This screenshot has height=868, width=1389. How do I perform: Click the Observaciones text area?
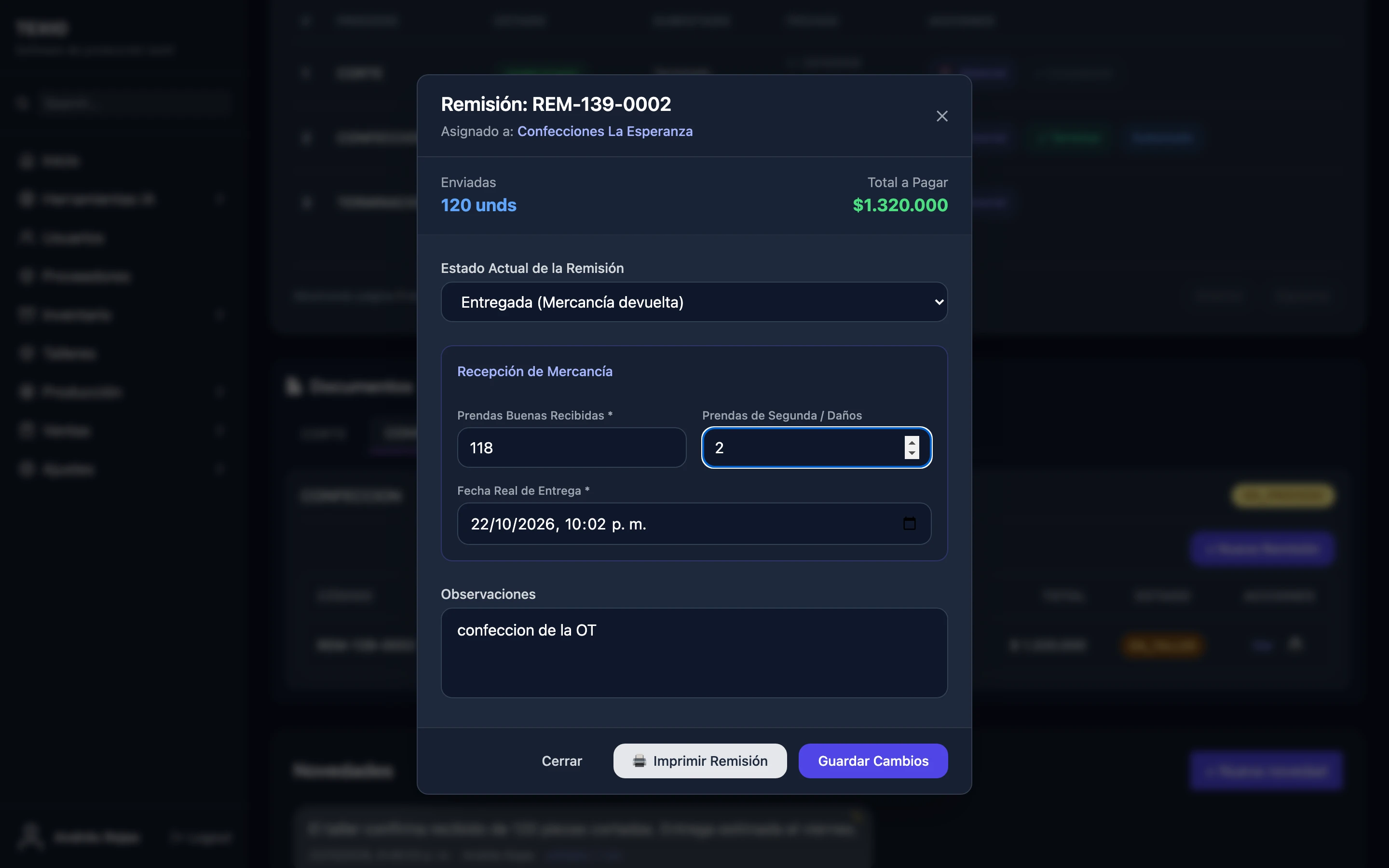694,653
